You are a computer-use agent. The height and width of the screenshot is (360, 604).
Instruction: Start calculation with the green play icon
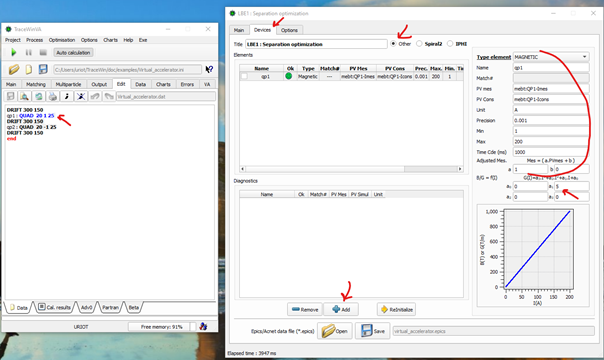14,52
